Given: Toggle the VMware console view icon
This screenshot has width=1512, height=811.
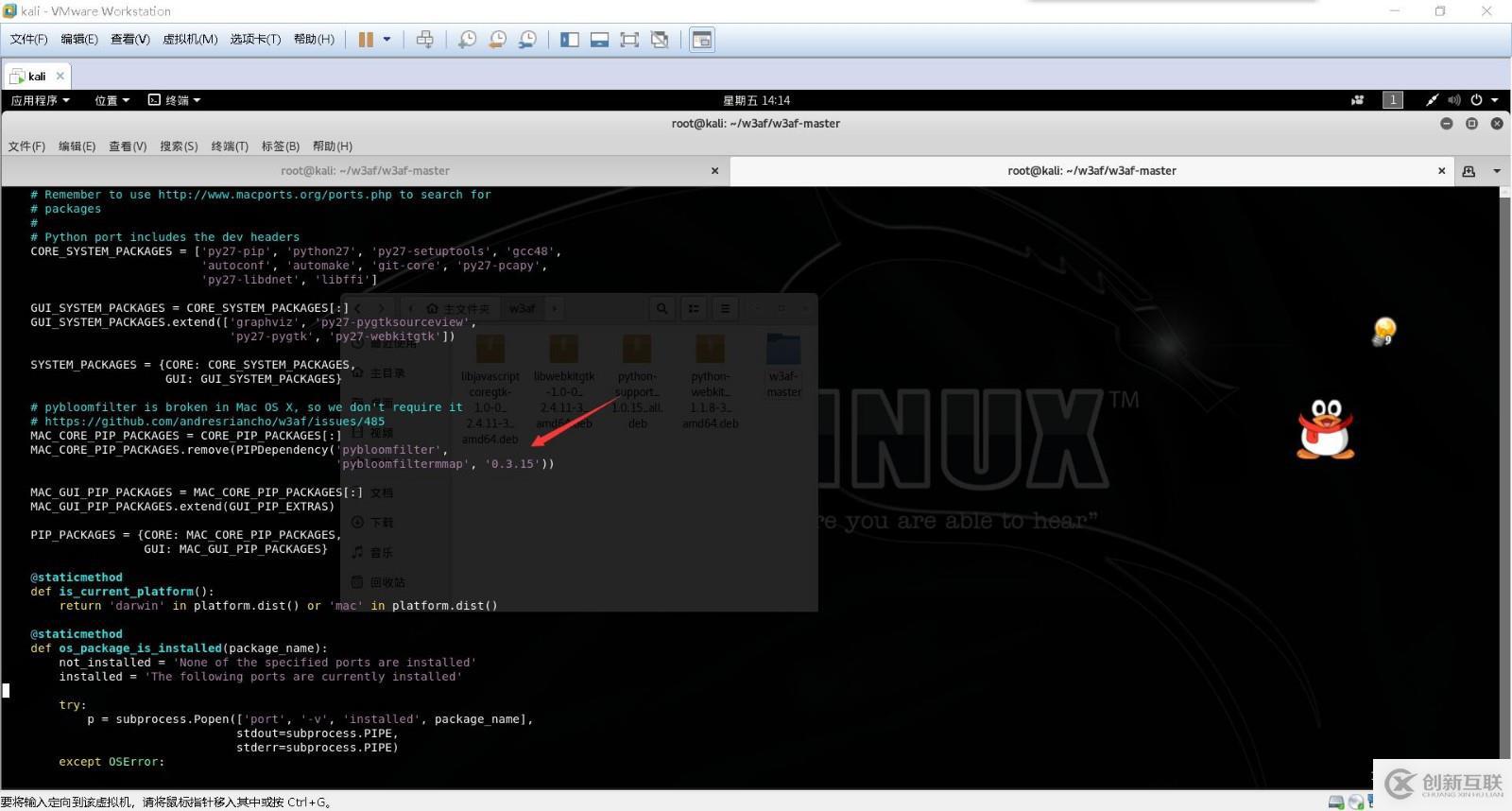Looking at the screenshot, I should 702,40.
